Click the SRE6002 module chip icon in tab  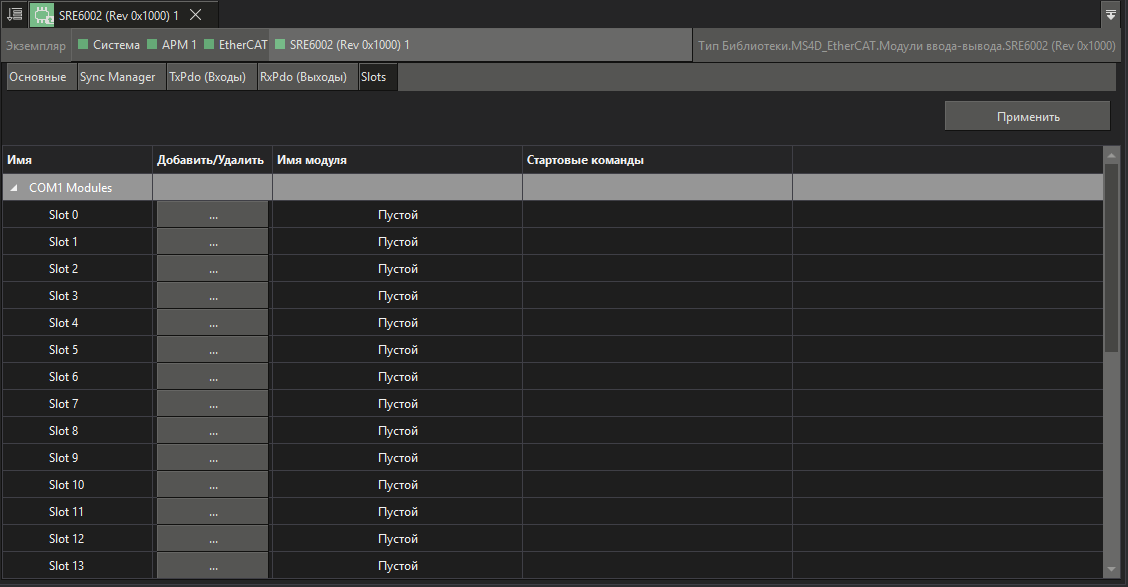tap(42, 14)
